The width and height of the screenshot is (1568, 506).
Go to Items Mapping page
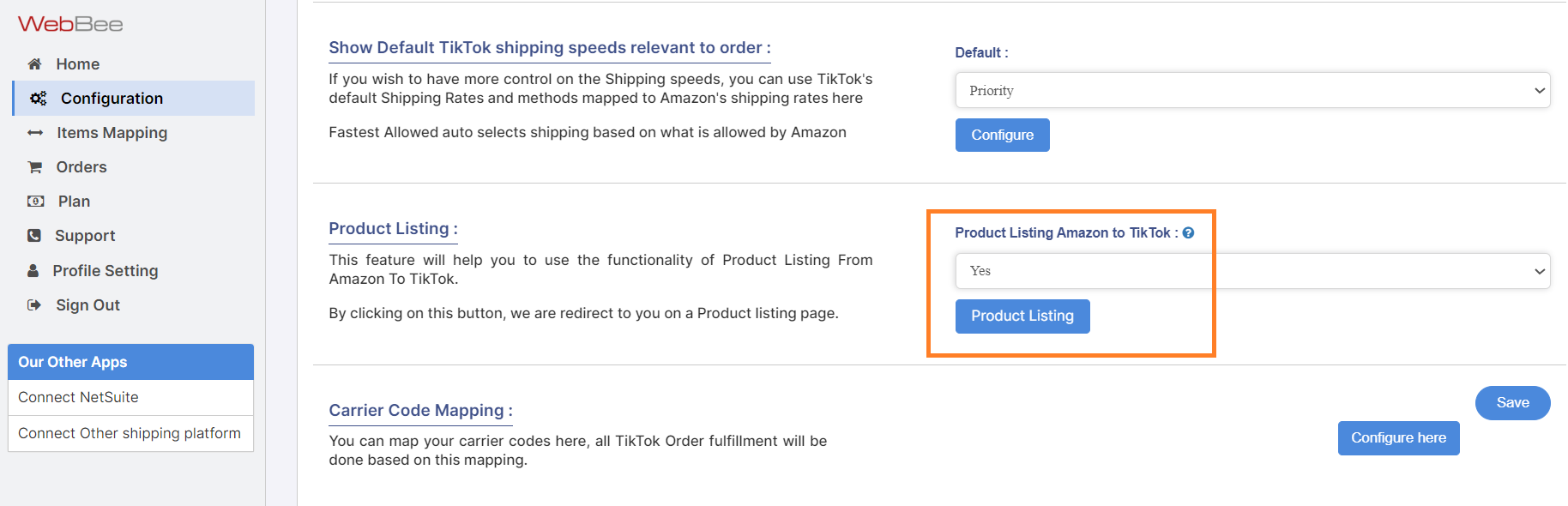112,133
